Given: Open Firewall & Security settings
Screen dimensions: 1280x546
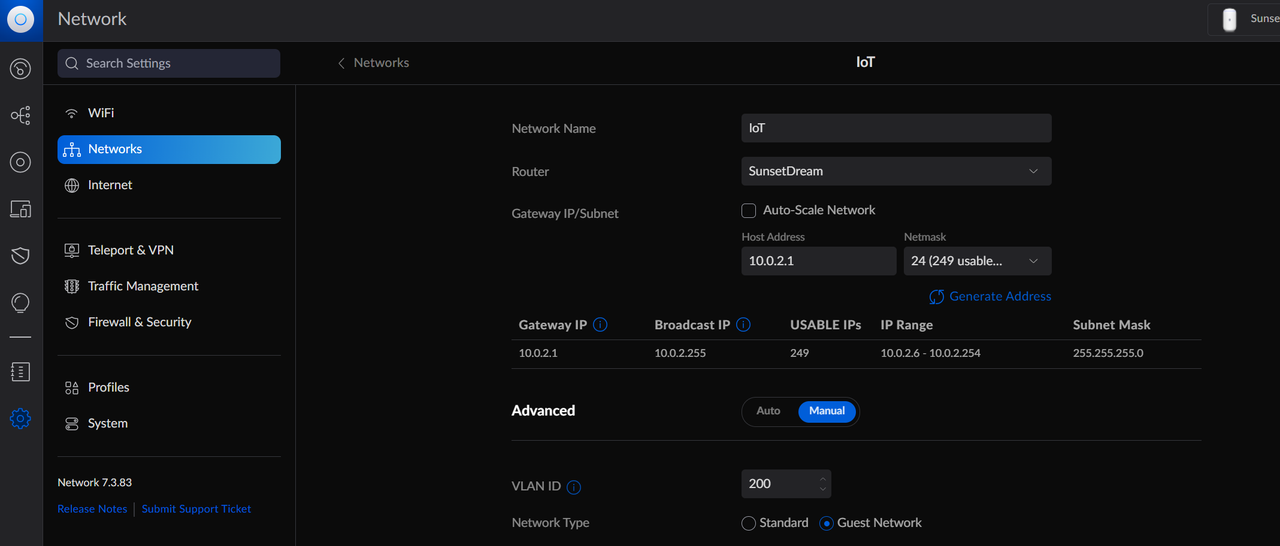Looking at the screenshot, I should point(169,322).
